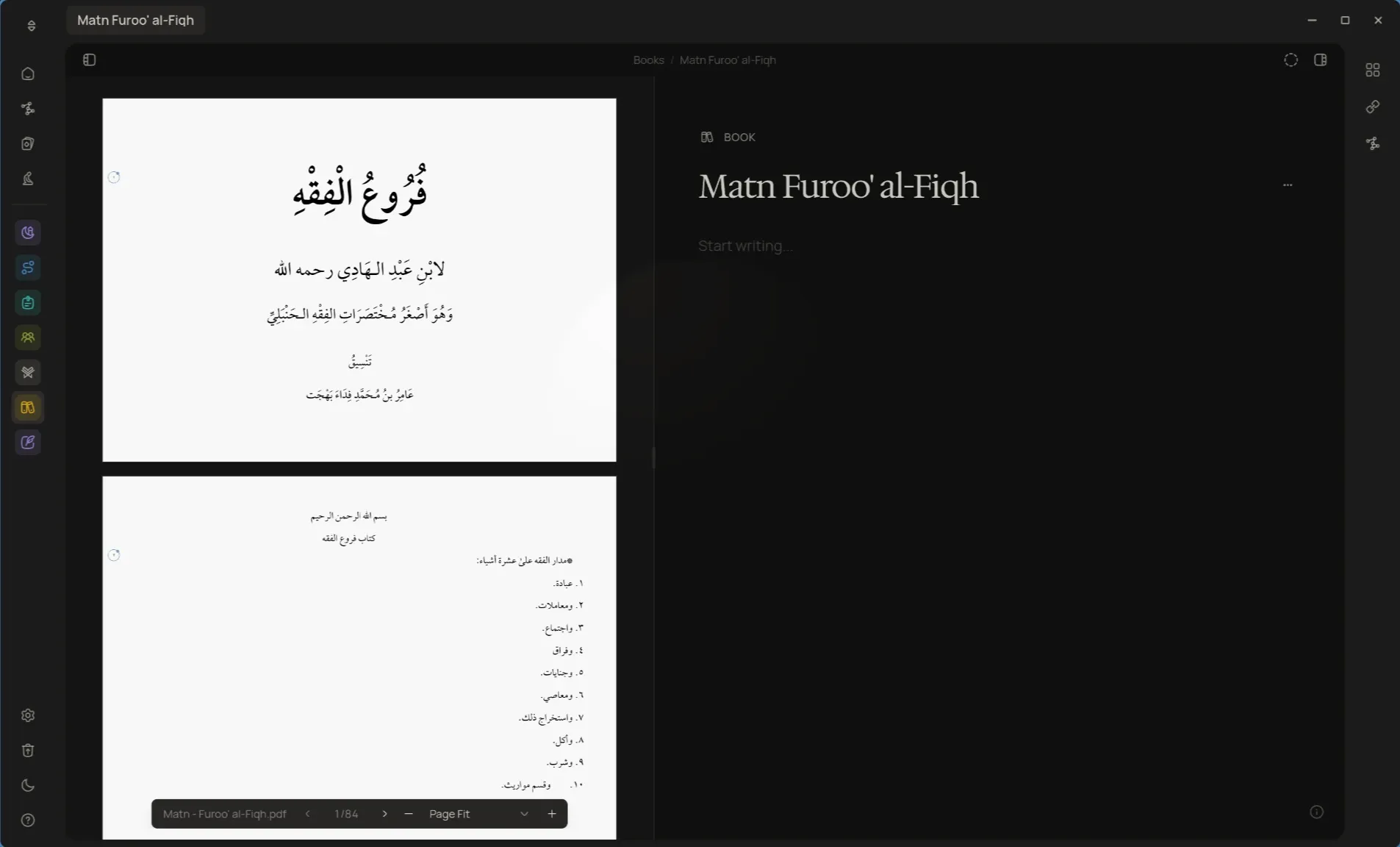Zoom in the PDF with the plus button

pyautogui.click(x=552, y=814)
